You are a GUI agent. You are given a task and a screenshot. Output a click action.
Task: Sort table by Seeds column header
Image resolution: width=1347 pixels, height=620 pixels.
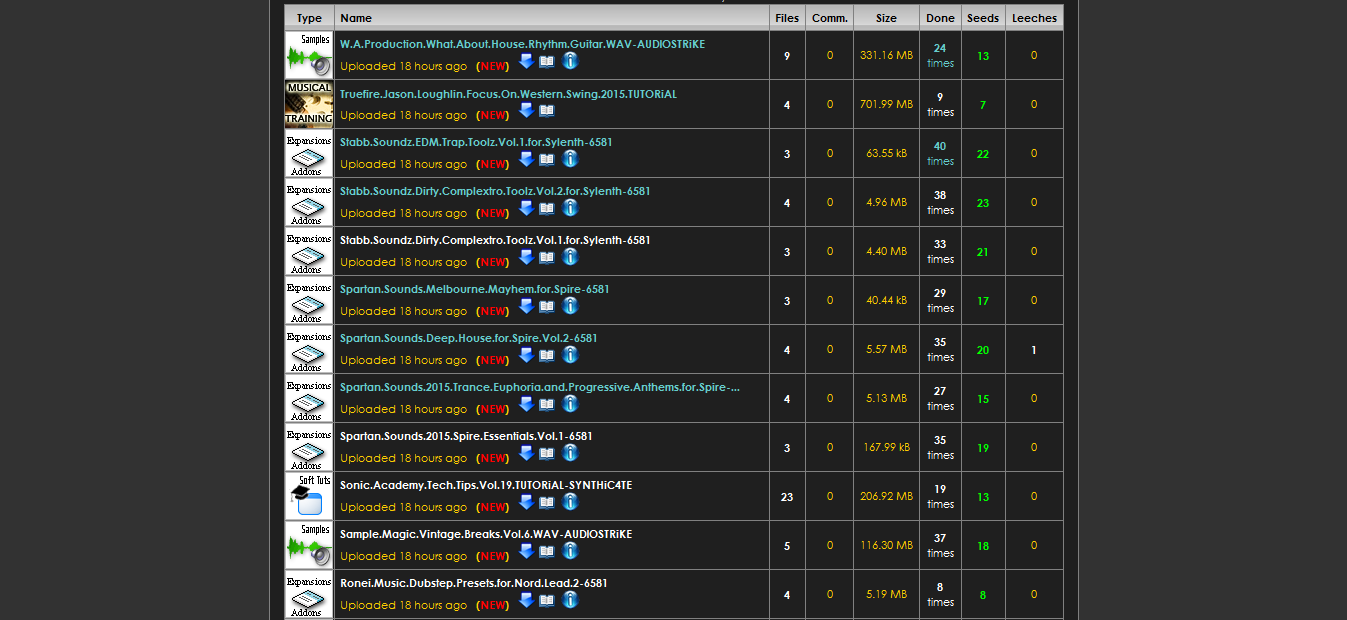[983, 18]
